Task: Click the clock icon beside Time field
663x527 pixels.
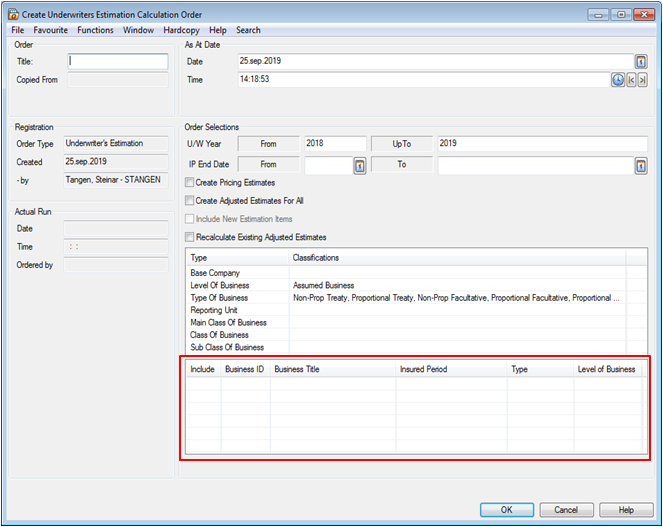Action: pyautogui.click(x=618, y=80)
